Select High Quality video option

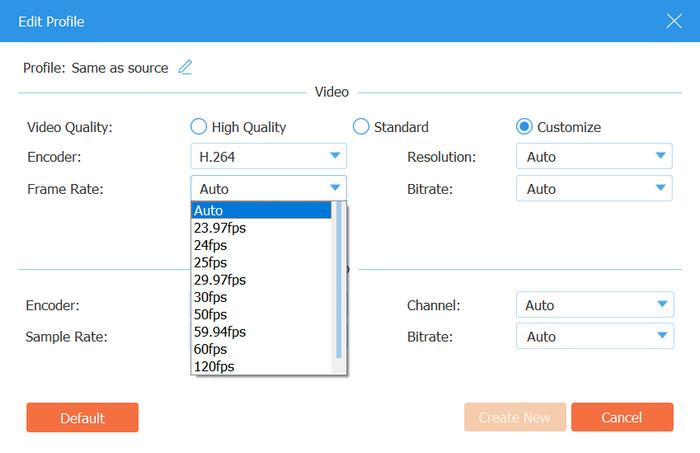pyautogui.click(x=198, y=127)
